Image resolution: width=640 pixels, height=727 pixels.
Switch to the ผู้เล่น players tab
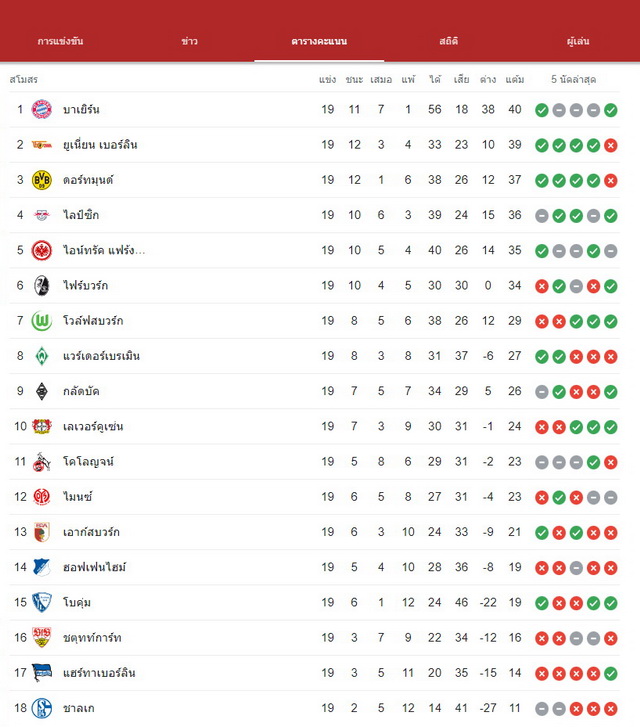578,41
